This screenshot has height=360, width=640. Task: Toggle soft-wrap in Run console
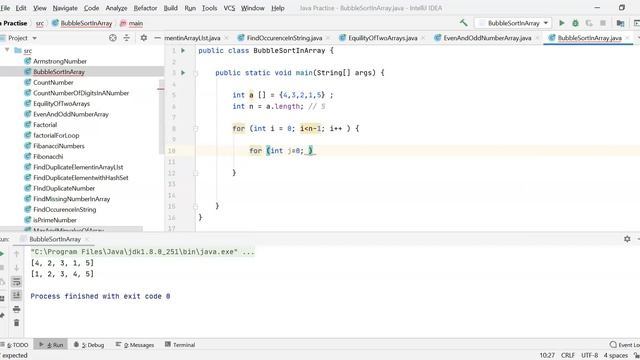point(16,282)
